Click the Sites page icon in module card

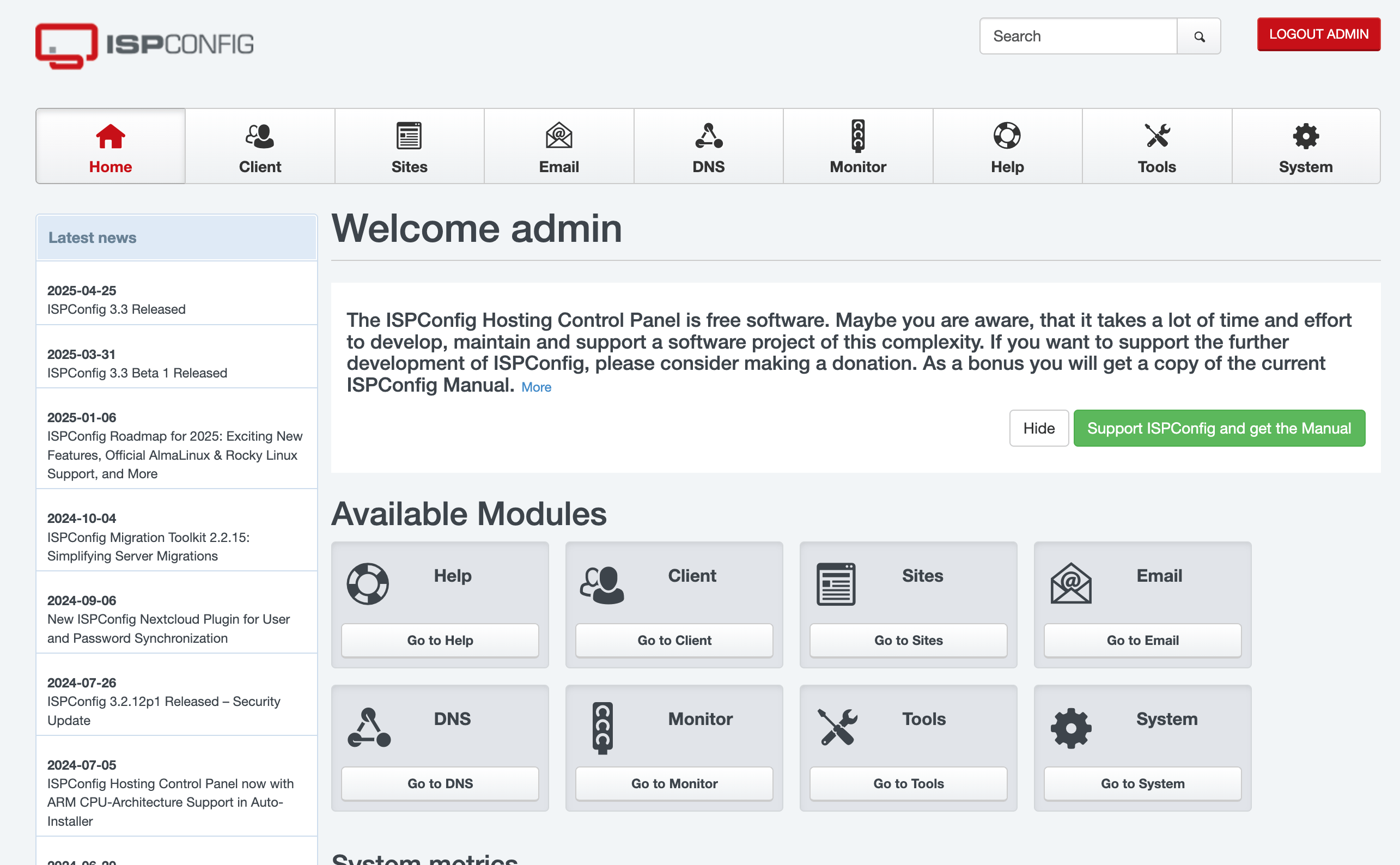(x=836, y=584)
